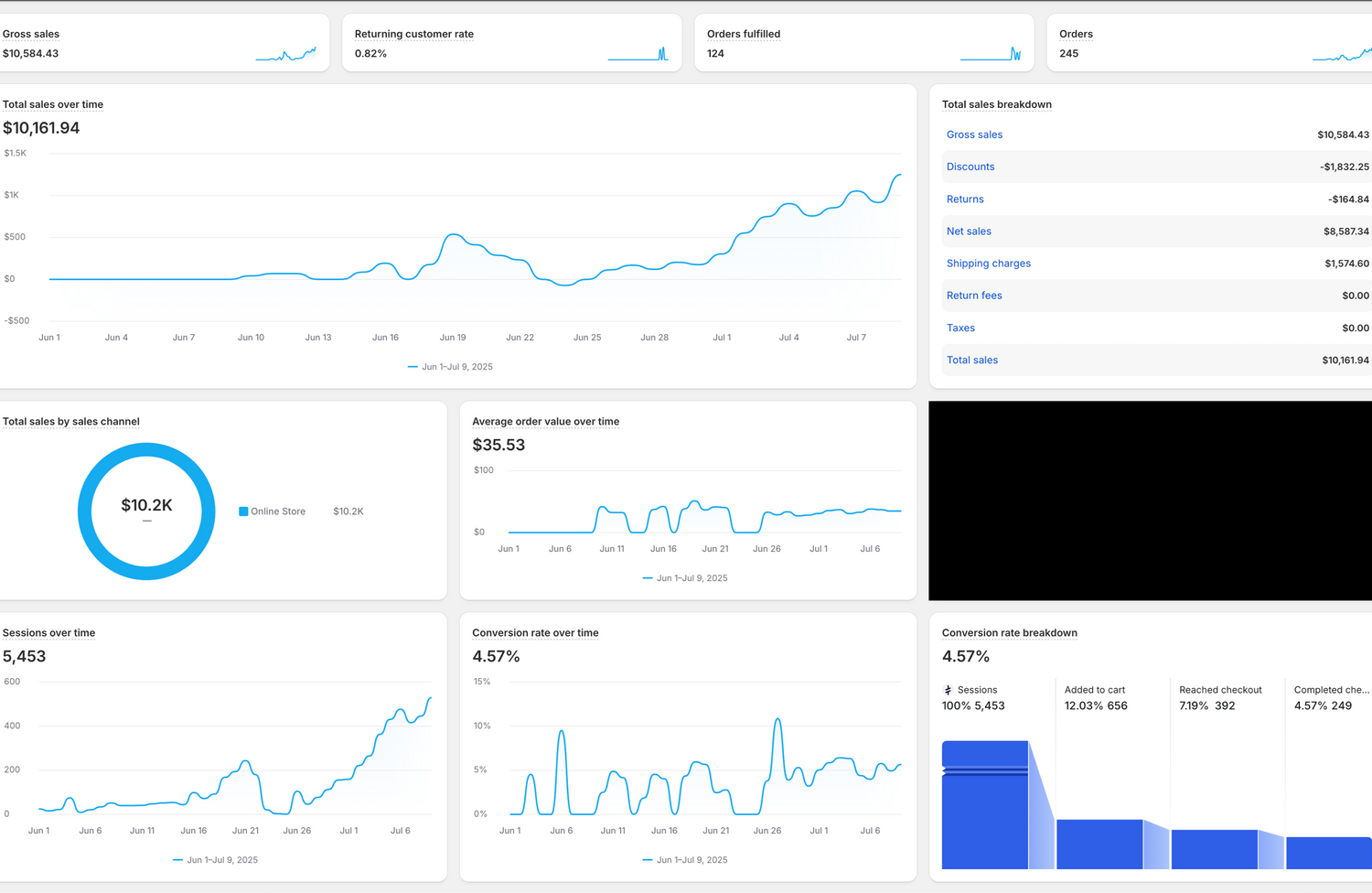Viewport: 1372px width, 893px height.
Task: Click the Sessions icon in conversion breakdown
Action: click(x=948, y=690)
